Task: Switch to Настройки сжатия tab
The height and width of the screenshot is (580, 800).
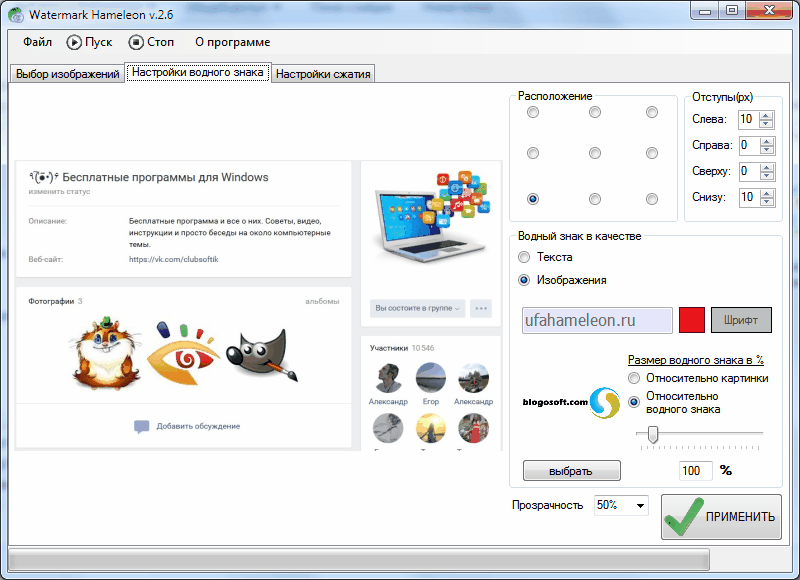Action: tap(323, 74)
